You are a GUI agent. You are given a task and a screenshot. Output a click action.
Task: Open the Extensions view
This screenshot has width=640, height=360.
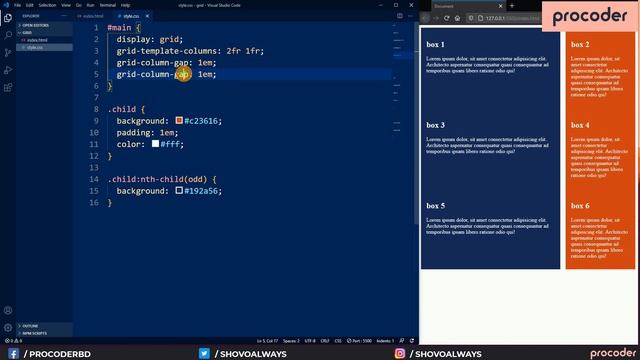coord(8,88)
